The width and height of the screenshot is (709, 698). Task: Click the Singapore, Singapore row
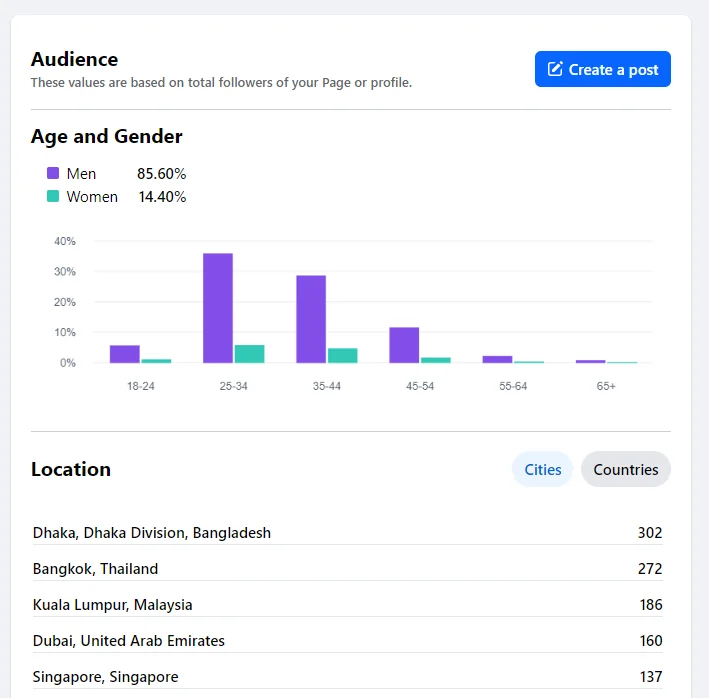pos(347,677)
